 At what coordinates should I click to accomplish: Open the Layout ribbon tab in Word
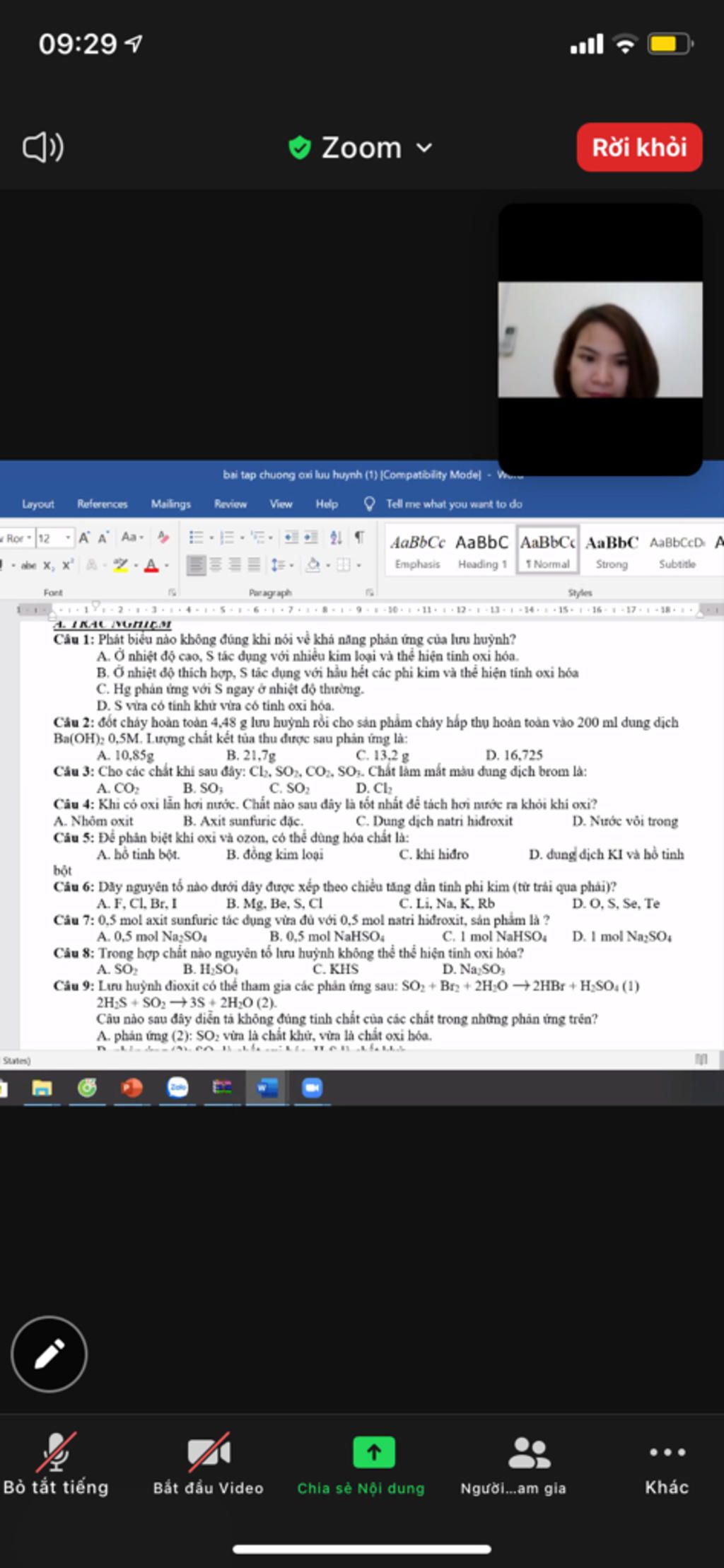(x=37, y=504)
